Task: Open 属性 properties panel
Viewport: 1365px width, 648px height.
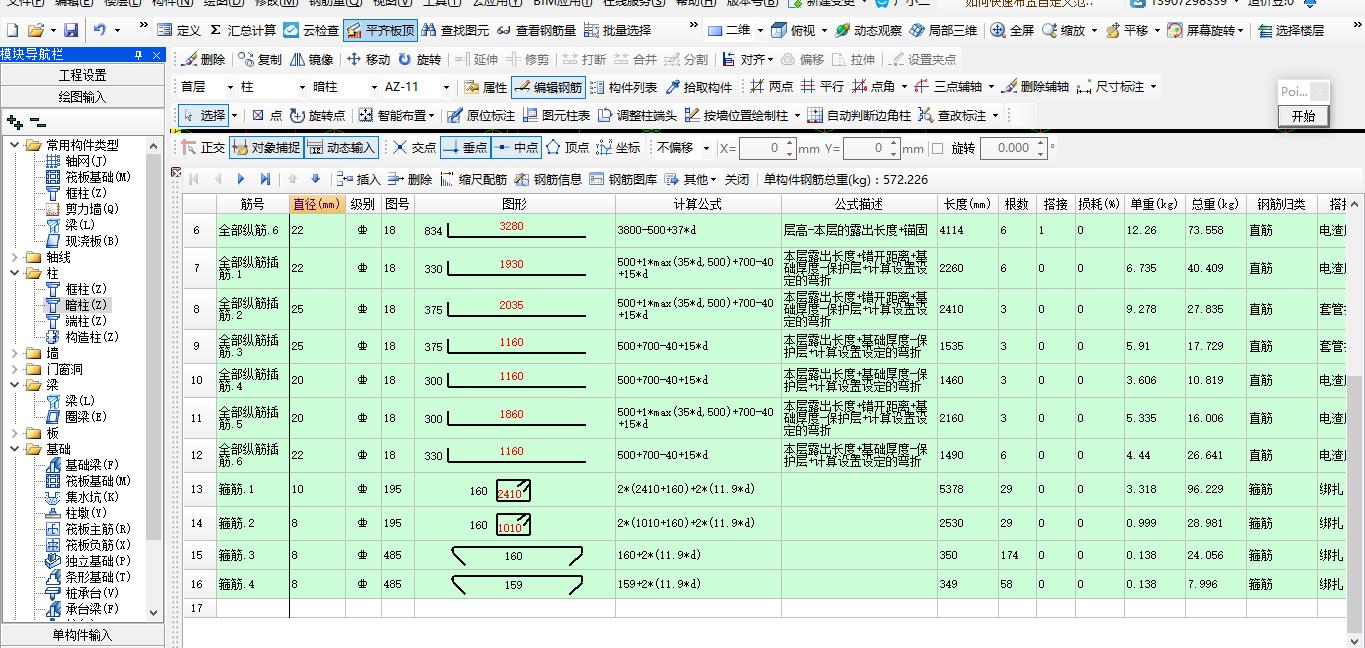Action: pyautogui.click(x=485, y=88)
